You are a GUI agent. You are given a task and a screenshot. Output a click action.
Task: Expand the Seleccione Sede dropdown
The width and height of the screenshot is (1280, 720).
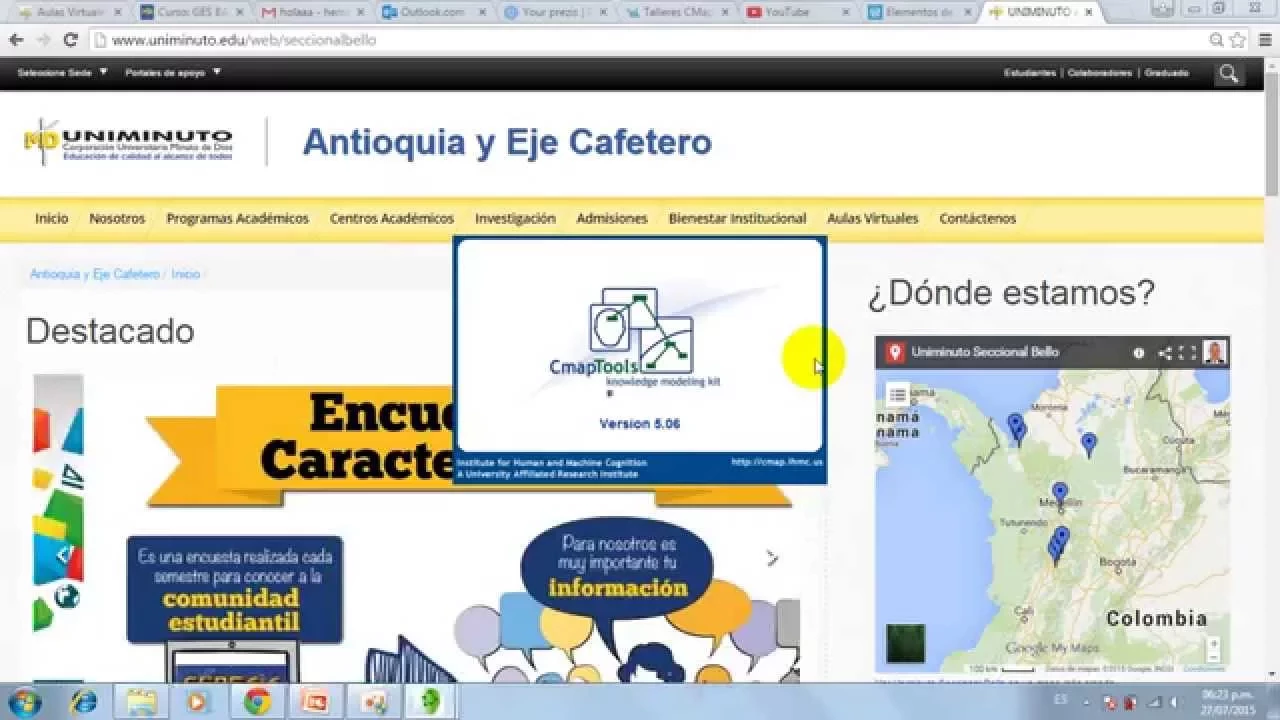63,72
